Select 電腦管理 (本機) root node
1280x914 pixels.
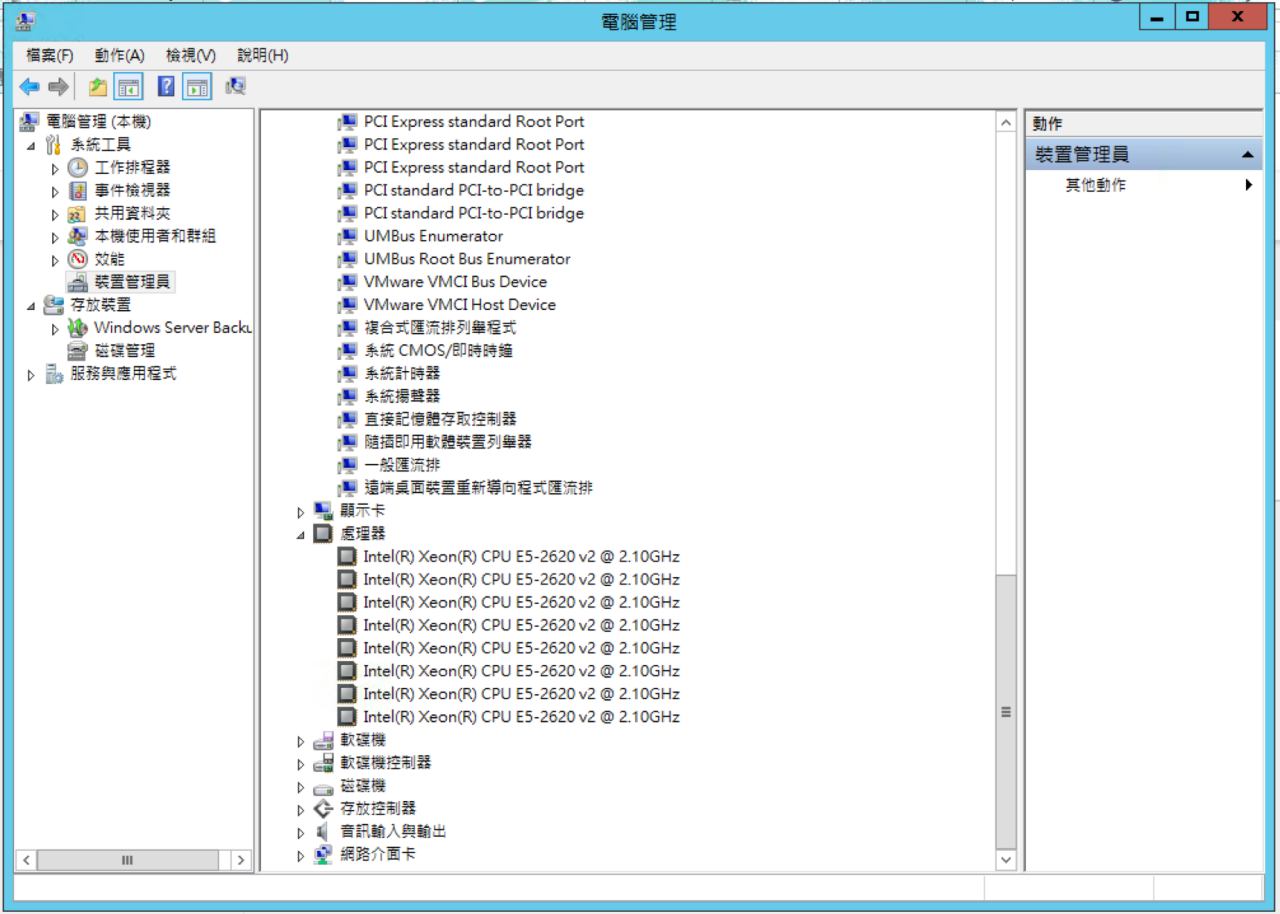click(x=99, y=121)
